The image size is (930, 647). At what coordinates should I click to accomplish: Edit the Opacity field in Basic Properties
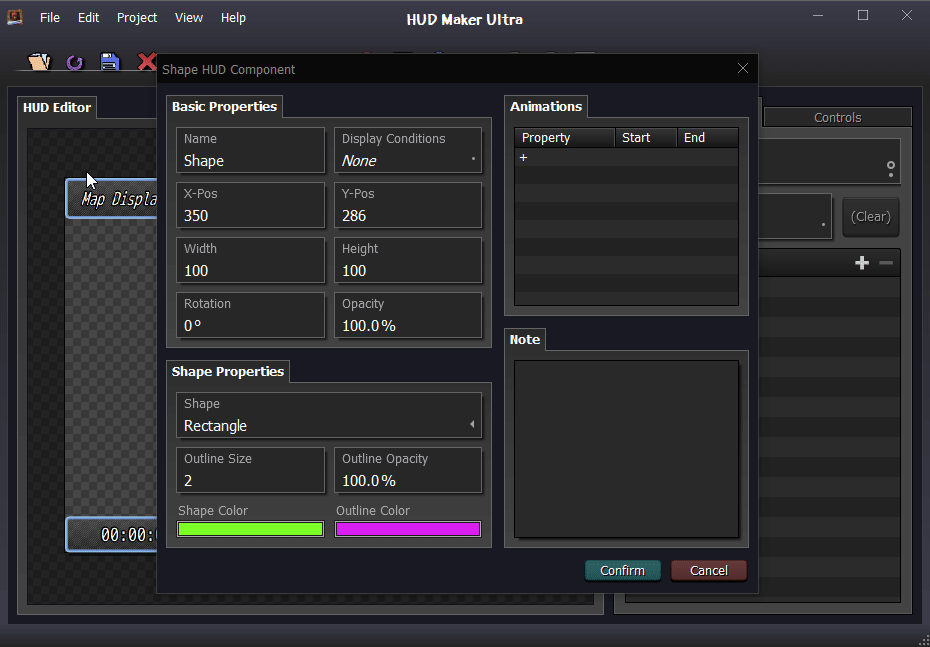pyautogui.click(x=408, y=315)
